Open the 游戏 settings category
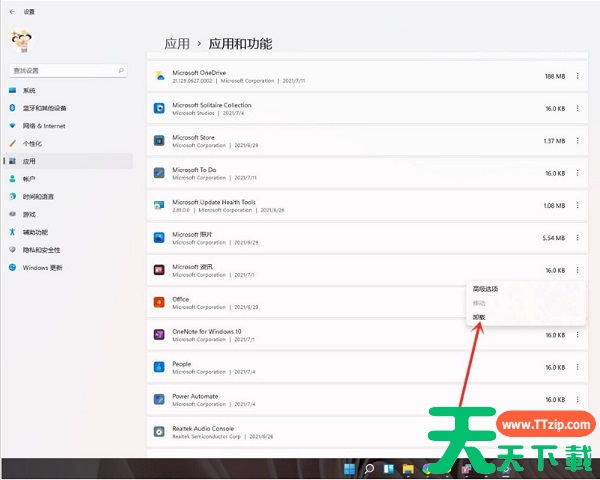The height and width of the screenshot is (480, 600). [x=68, y=214]
